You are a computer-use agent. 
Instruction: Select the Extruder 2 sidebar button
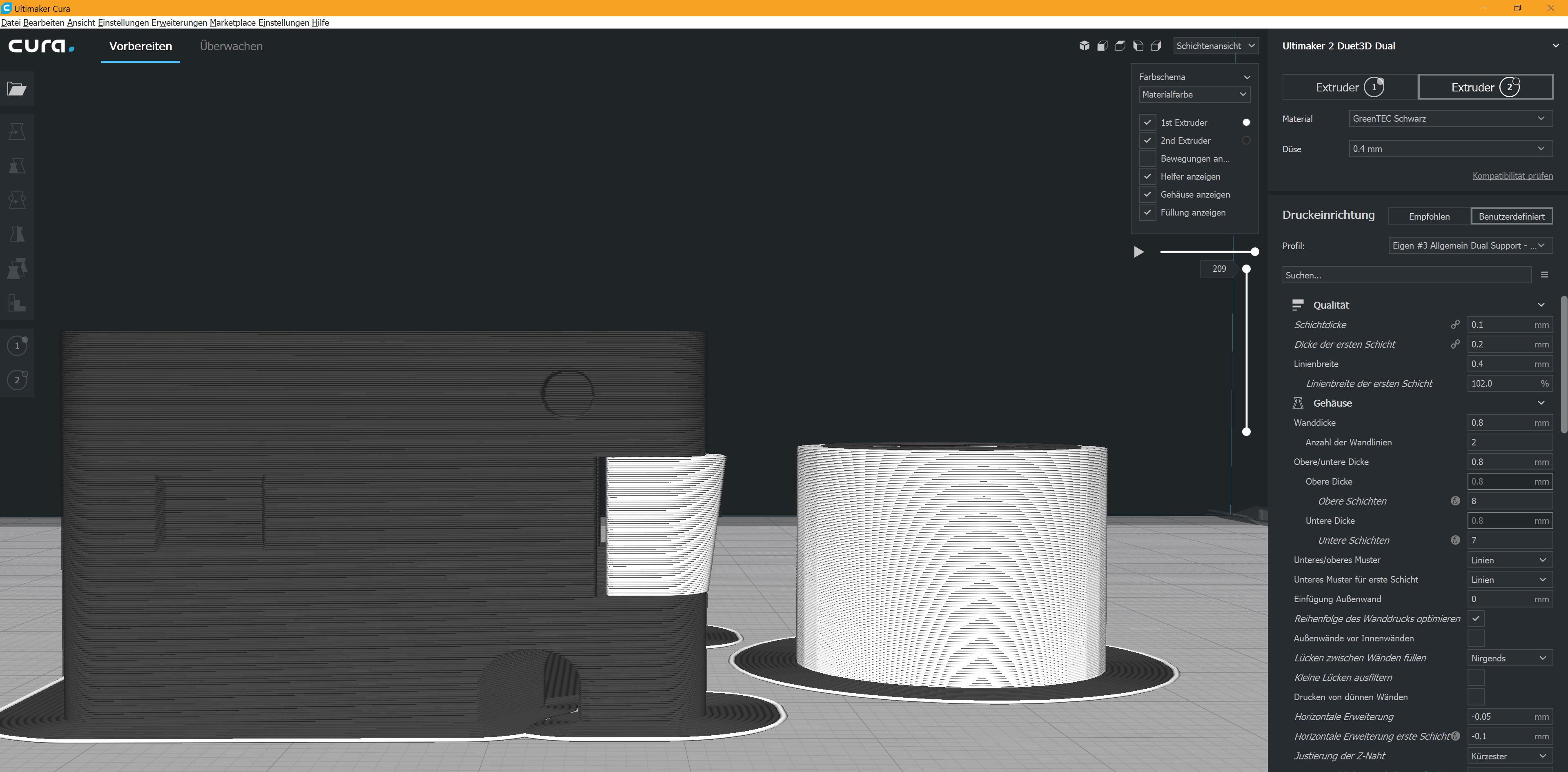click(x=17, y=380)
